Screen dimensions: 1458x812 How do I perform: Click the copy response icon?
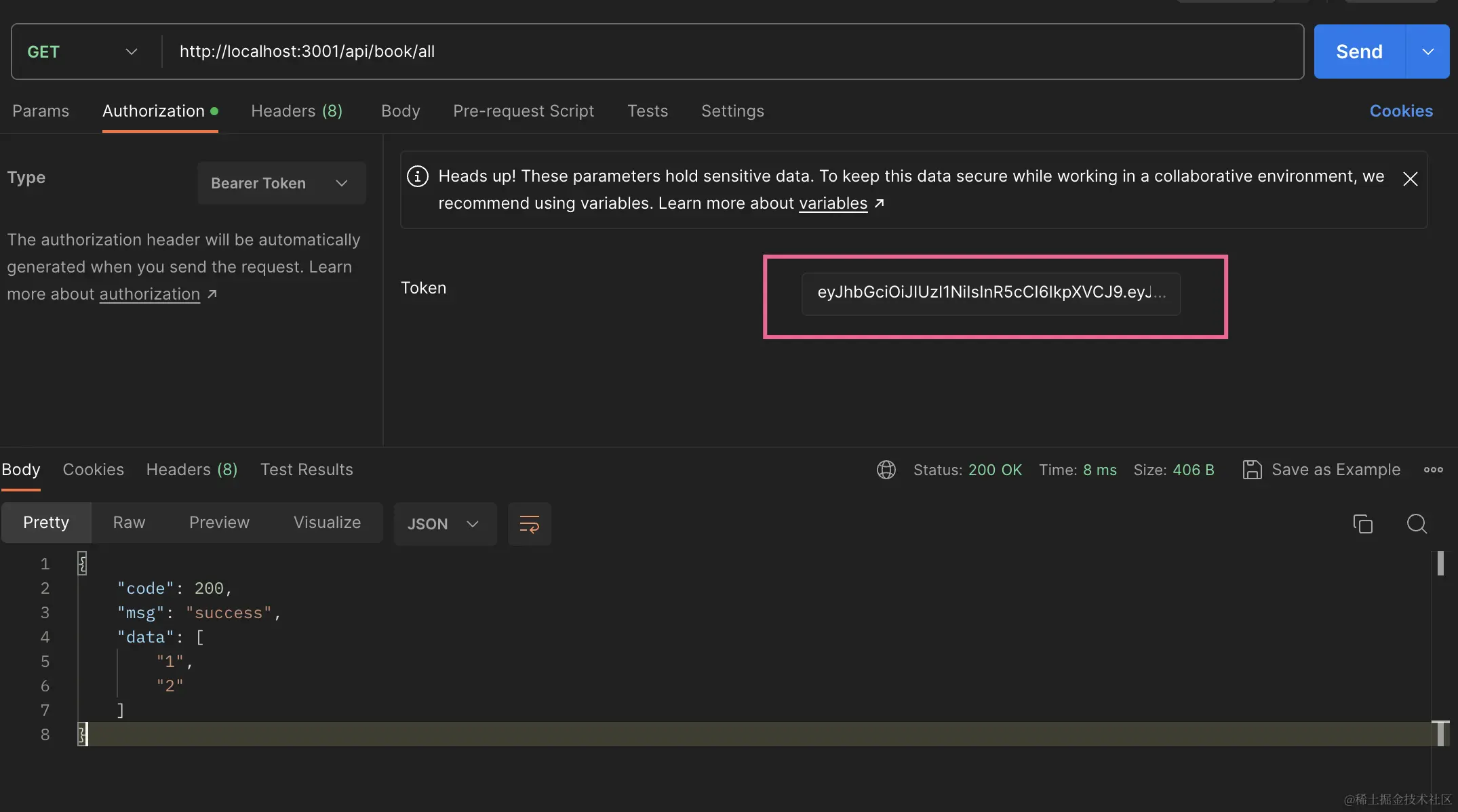(1362, 524)
